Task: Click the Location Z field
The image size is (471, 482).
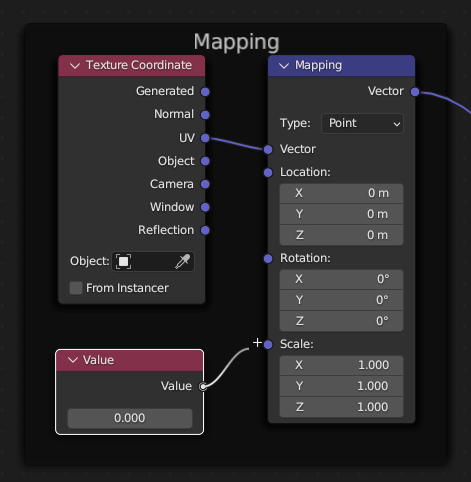Action: click(x=341, y=235)
